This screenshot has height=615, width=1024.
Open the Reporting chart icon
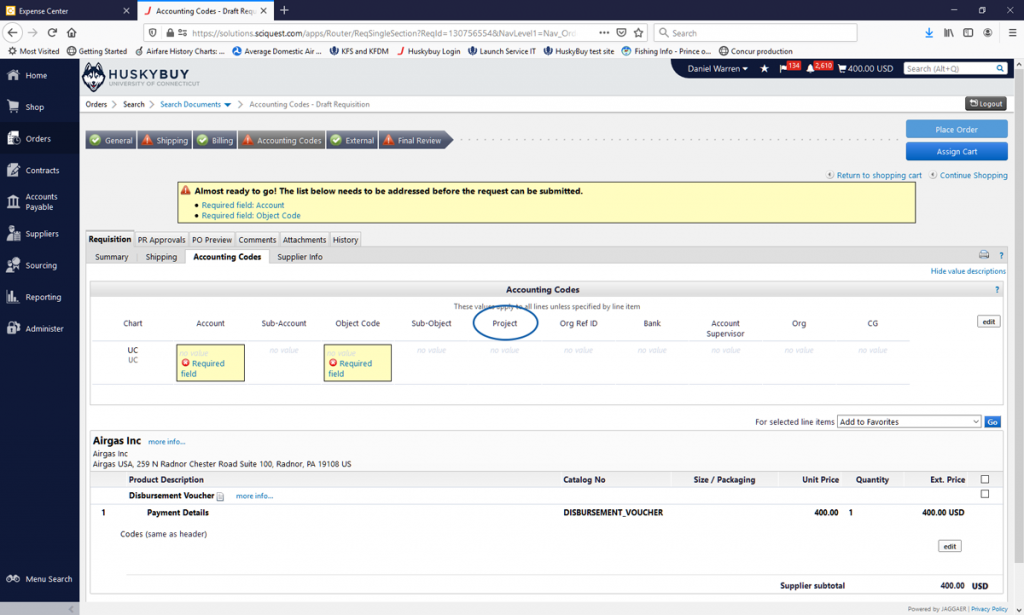(14, 297)
